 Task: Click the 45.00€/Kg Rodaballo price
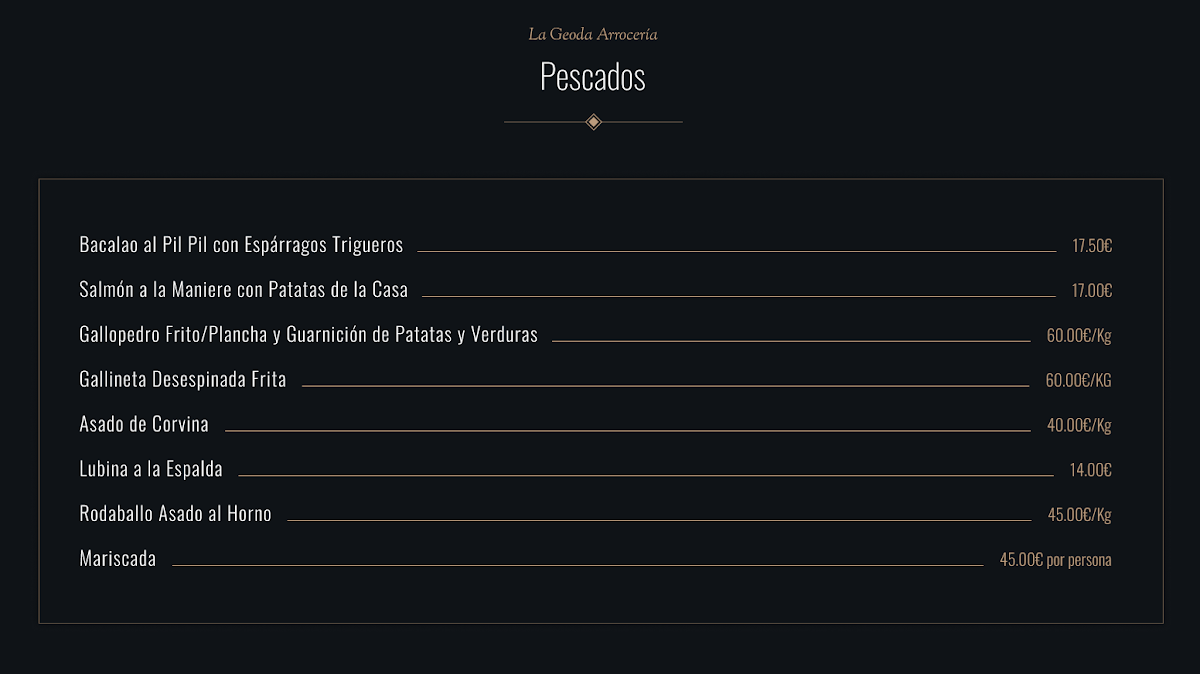(1079, 515)
